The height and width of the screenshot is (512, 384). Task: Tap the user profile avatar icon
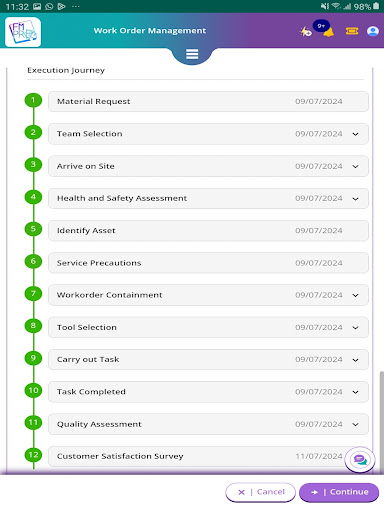[x=373, y=31]
